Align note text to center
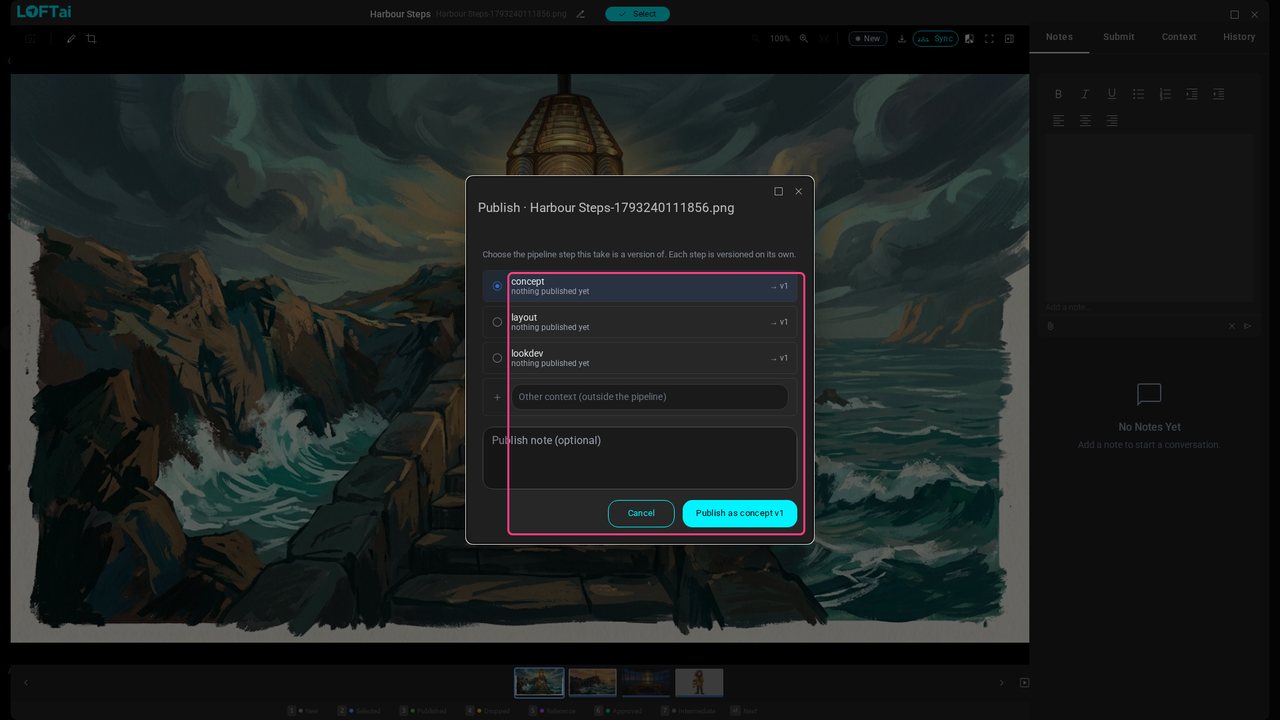Screen dimensions: 1280x720 (1085, 121)
